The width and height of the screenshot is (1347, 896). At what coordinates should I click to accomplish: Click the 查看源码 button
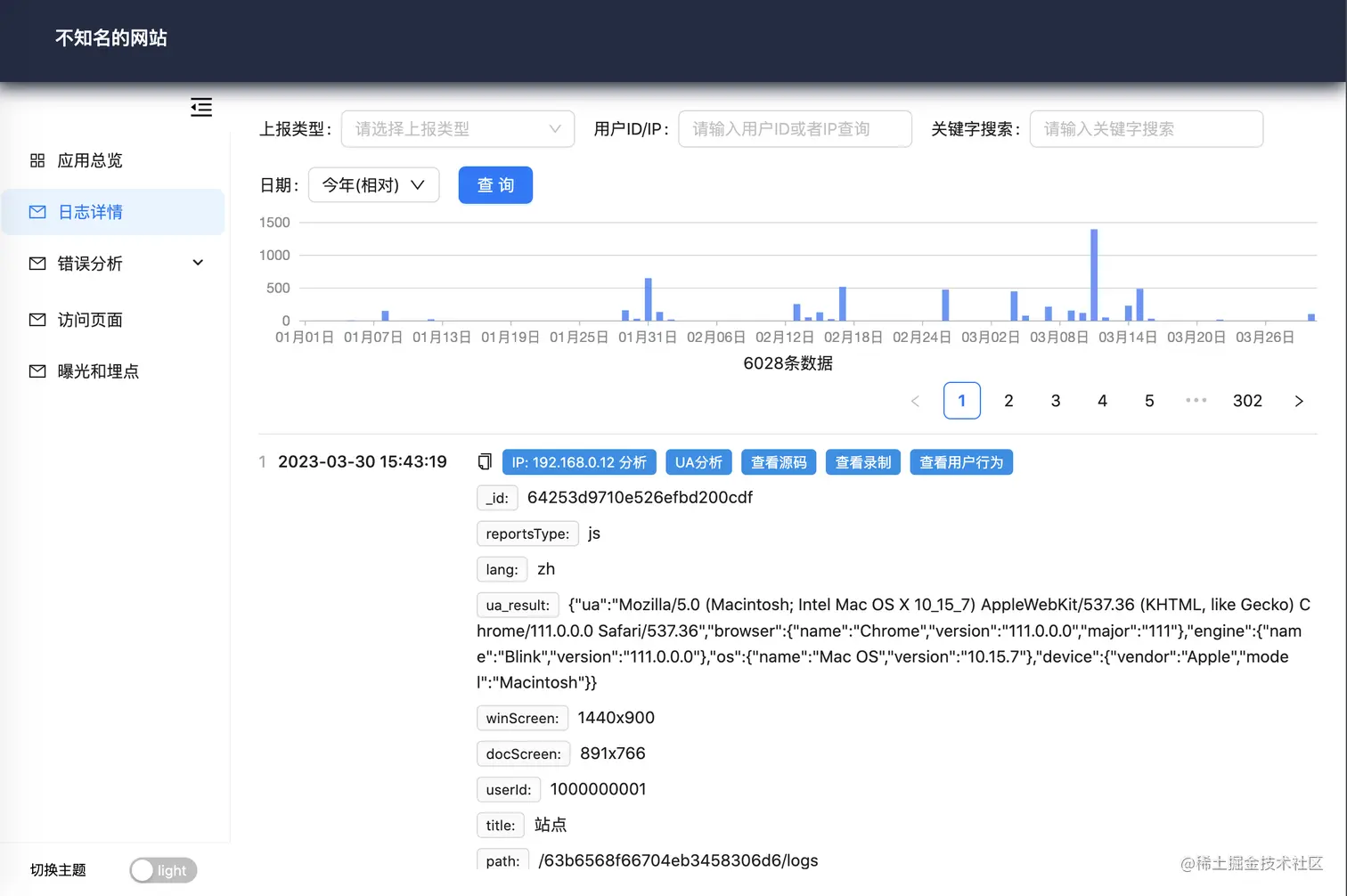click(779, 462)
